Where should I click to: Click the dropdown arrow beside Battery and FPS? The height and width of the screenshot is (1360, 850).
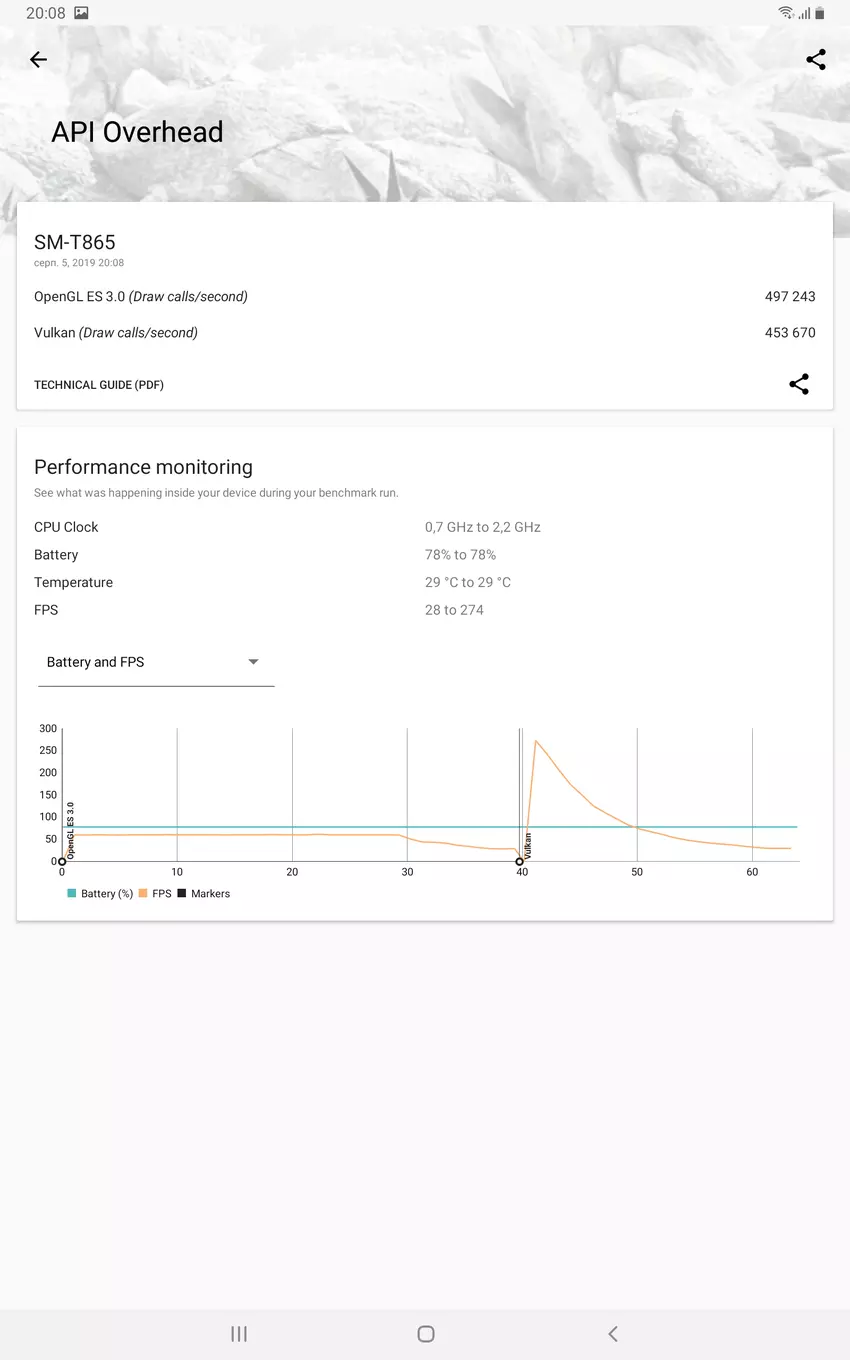[253, 662]
